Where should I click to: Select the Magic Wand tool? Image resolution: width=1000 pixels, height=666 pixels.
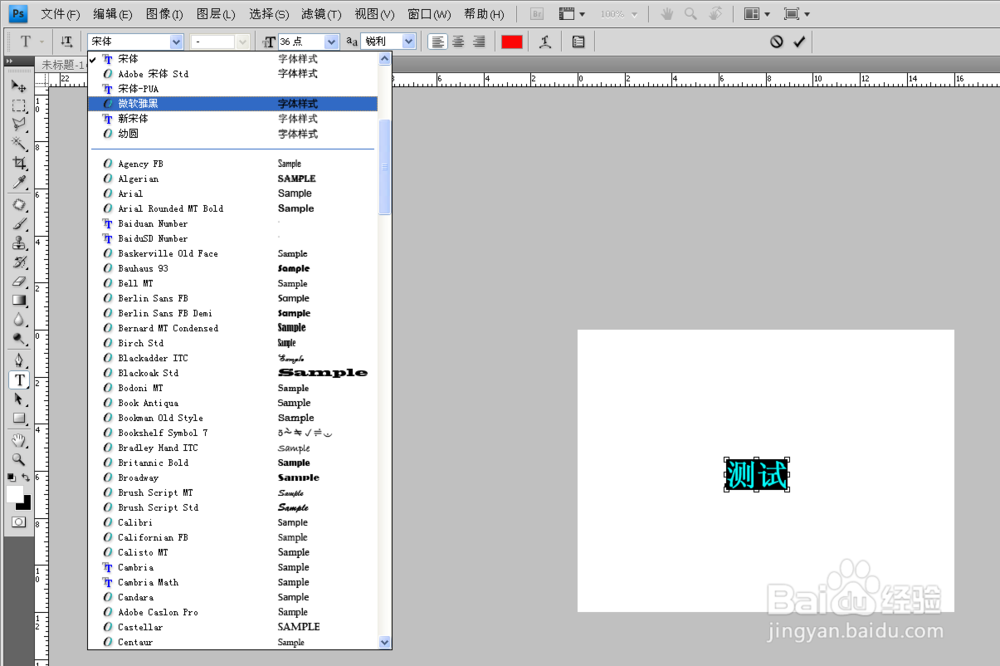[x=18, y=144]
